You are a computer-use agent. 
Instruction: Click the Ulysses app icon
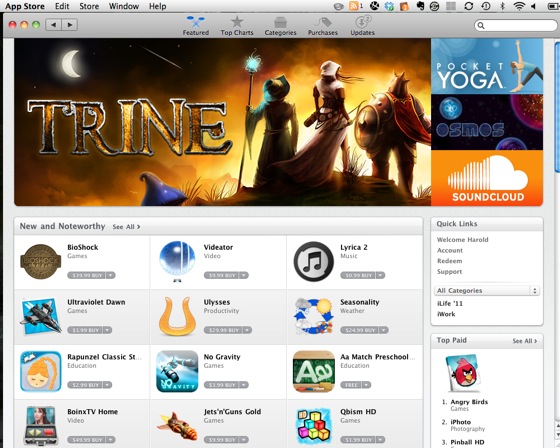click(177, 317)
